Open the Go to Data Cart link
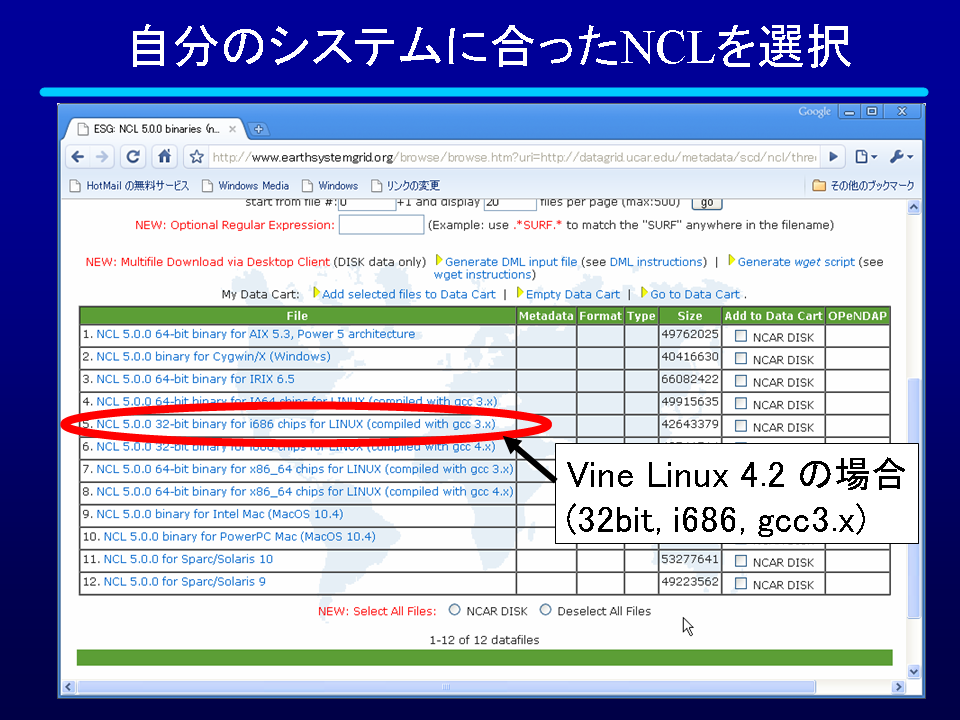This screenshot has width=960, height=720. tap(695, 294)
